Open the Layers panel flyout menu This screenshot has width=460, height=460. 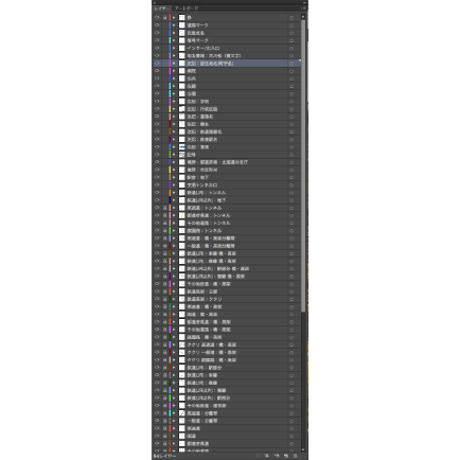pyautogui.click(x=304, y=8)
